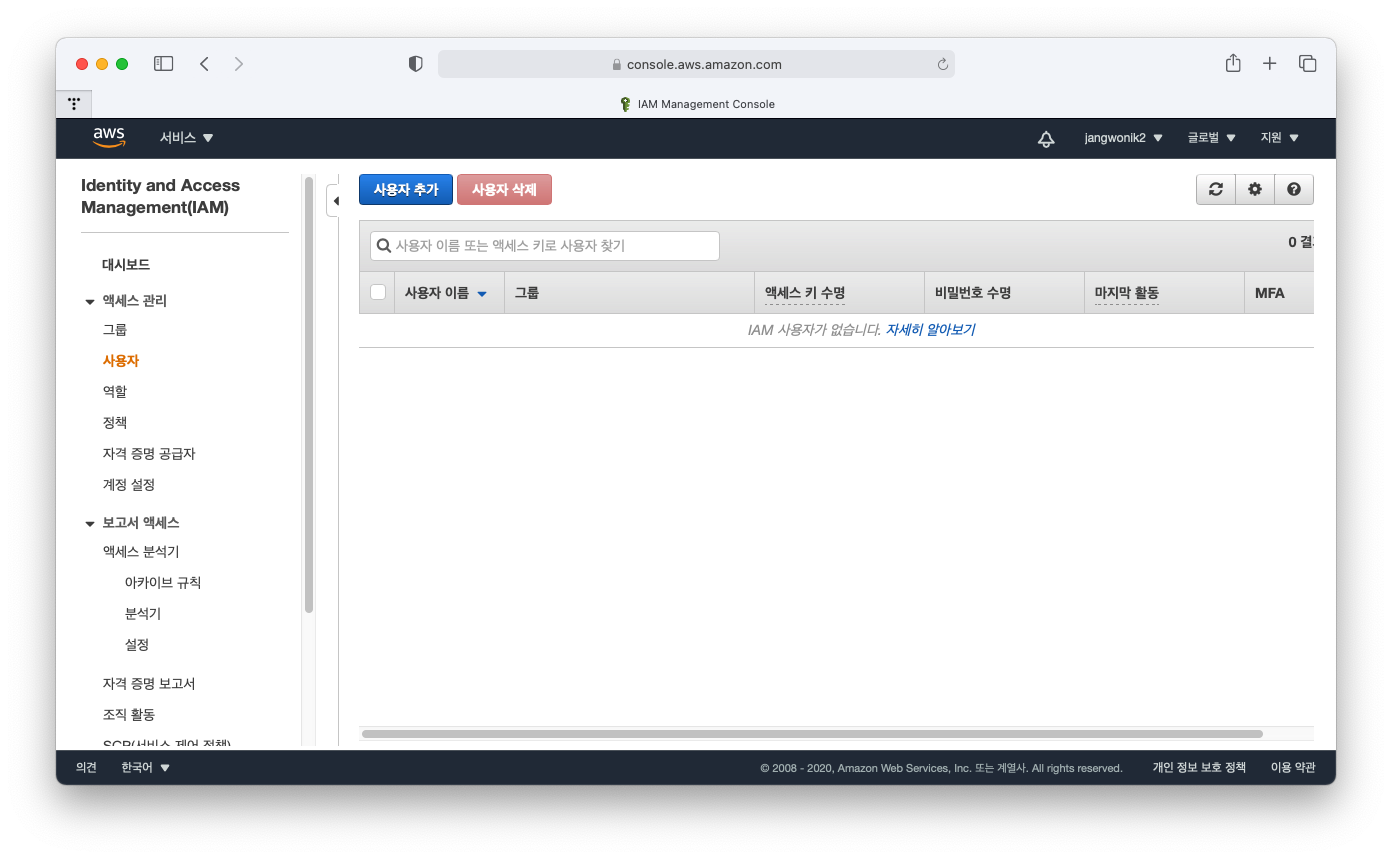Open the privacy shield report icon

tap(416, 64)
